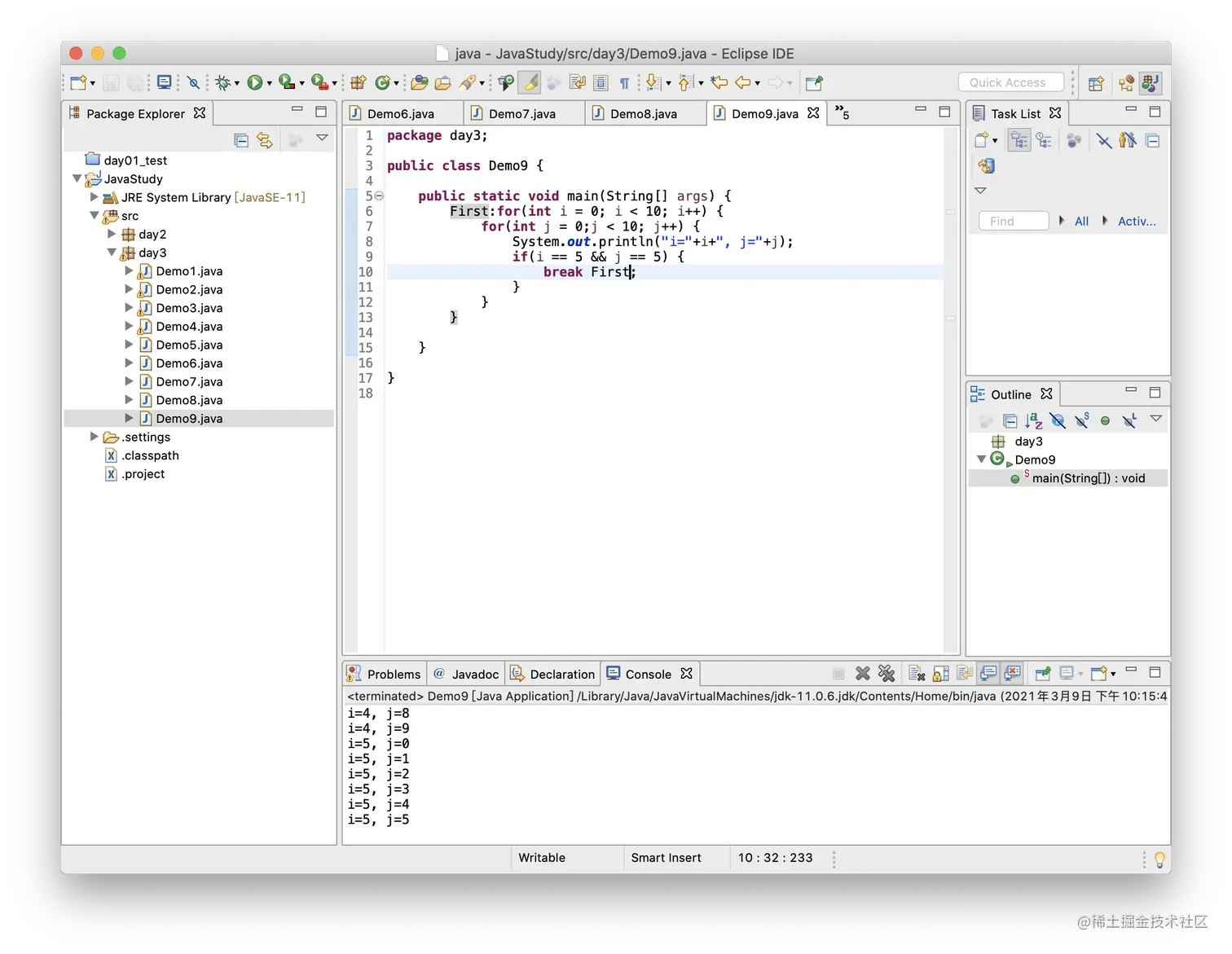Toggle Scroll Lock in the Console
Image resolution: width=1232 pixels, height=954 pixels.
[x=941, y=674]
